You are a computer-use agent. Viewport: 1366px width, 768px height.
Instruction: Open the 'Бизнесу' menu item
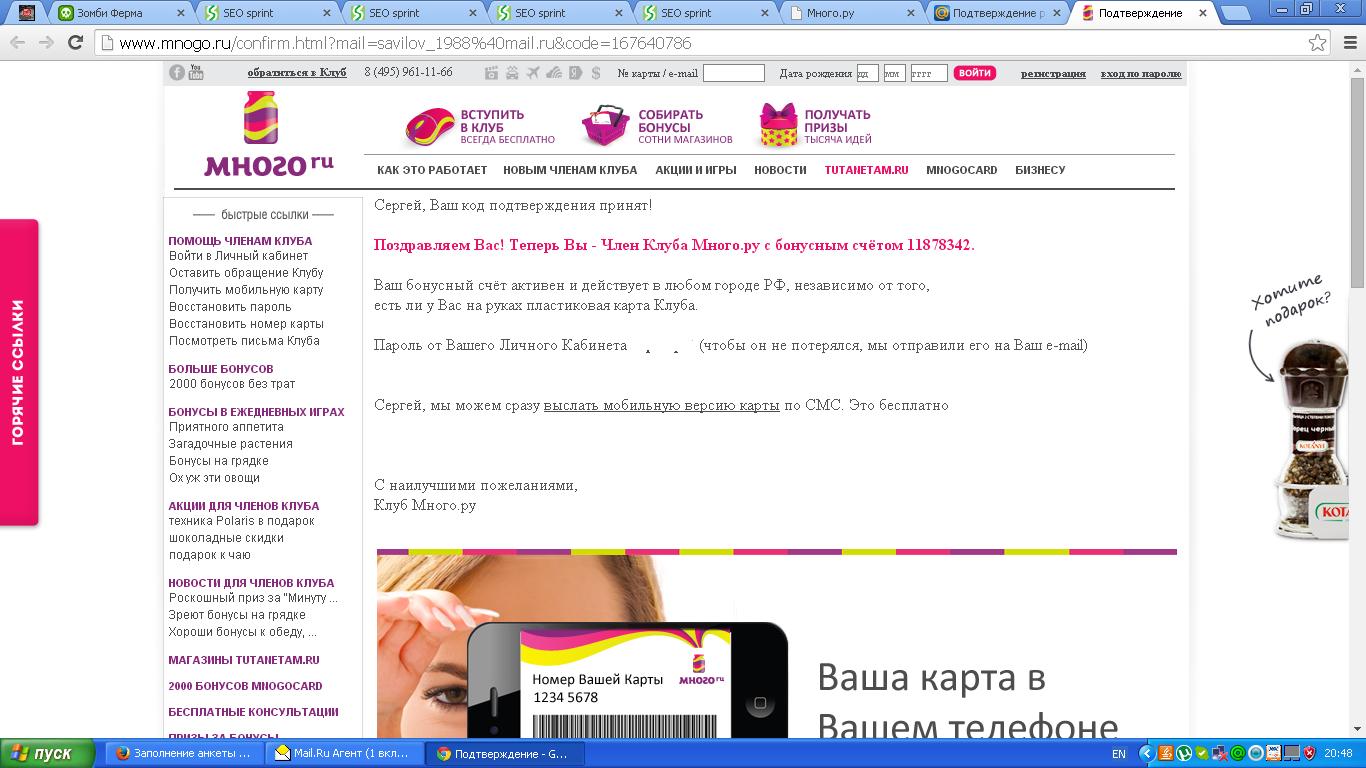1040,170
